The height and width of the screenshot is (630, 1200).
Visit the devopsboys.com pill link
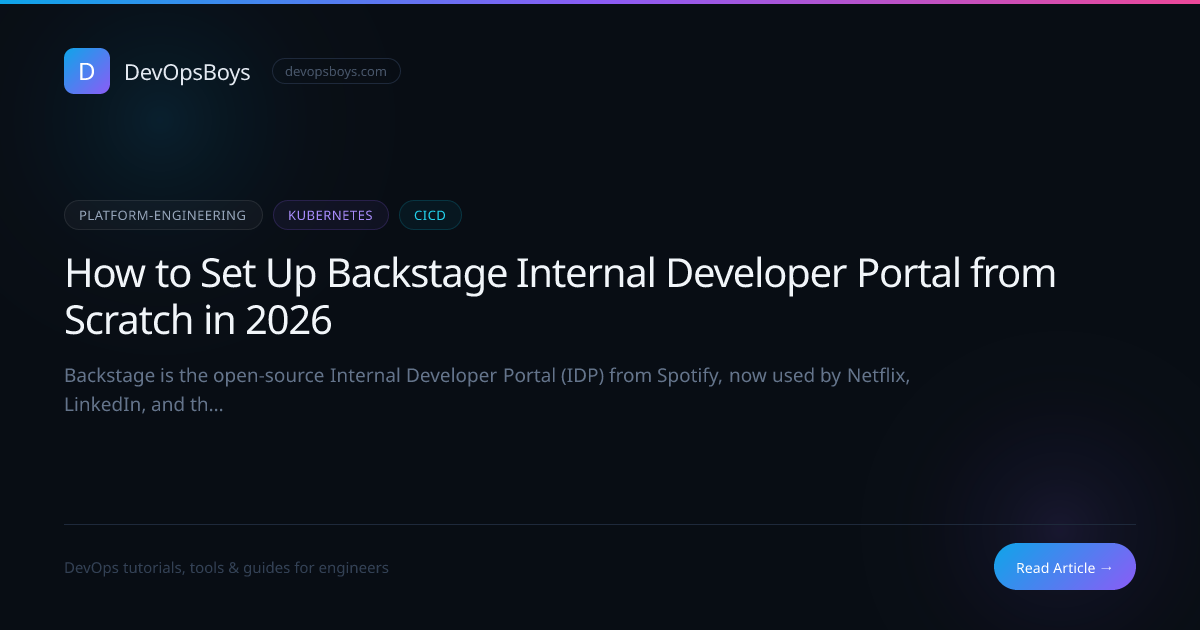[336, 71]
